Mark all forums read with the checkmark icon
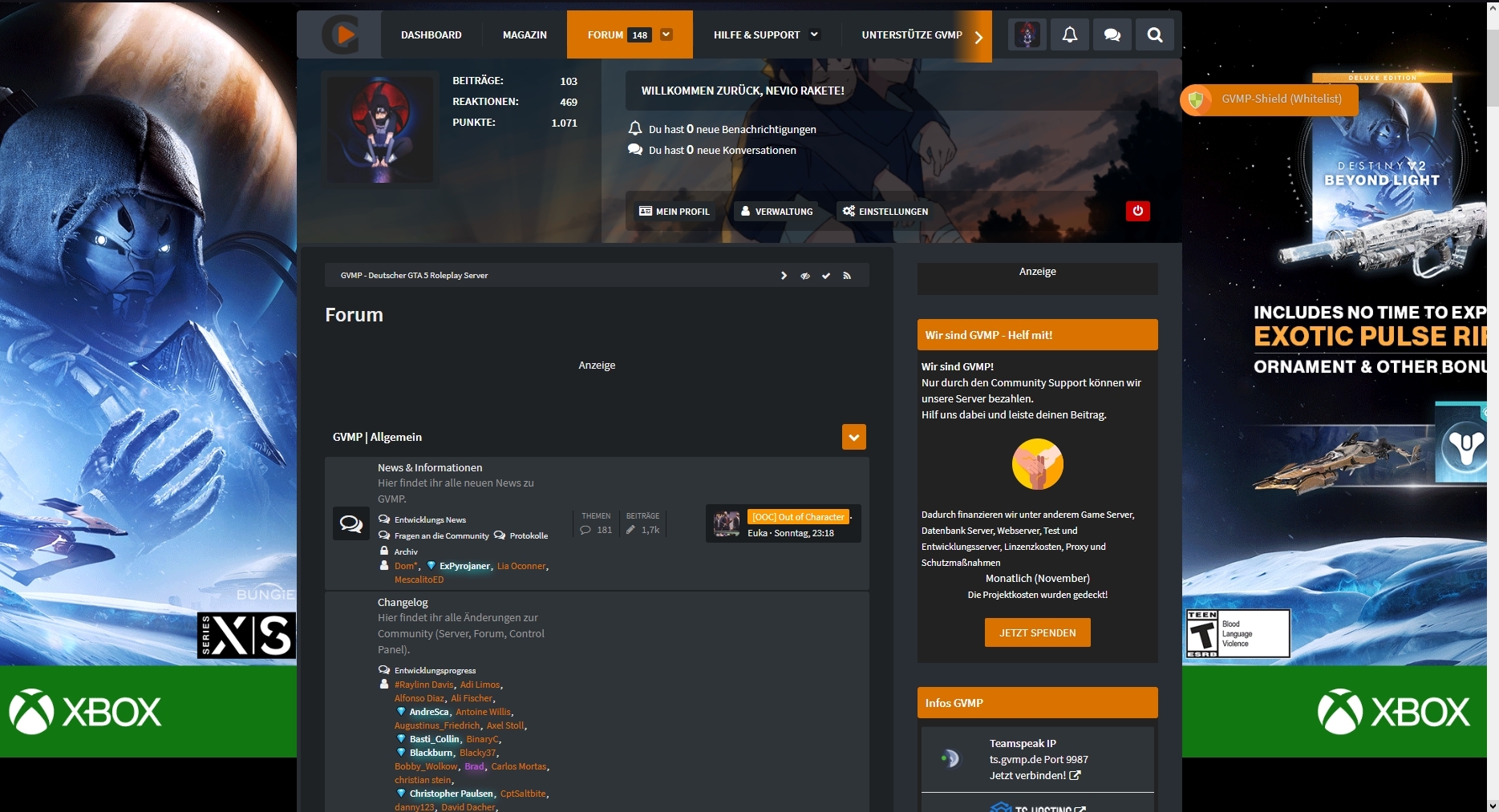The width and height of the screenshot is (1499, 812). click(x=826, y=276)
